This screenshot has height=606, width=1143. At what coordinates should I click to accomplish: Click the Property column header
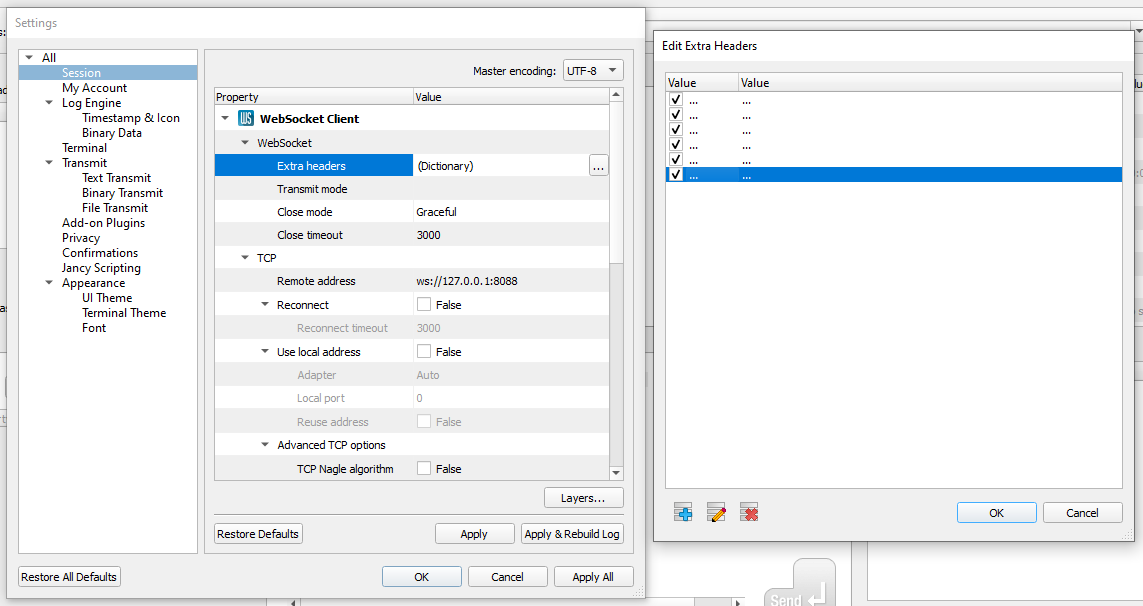point(314,97)
